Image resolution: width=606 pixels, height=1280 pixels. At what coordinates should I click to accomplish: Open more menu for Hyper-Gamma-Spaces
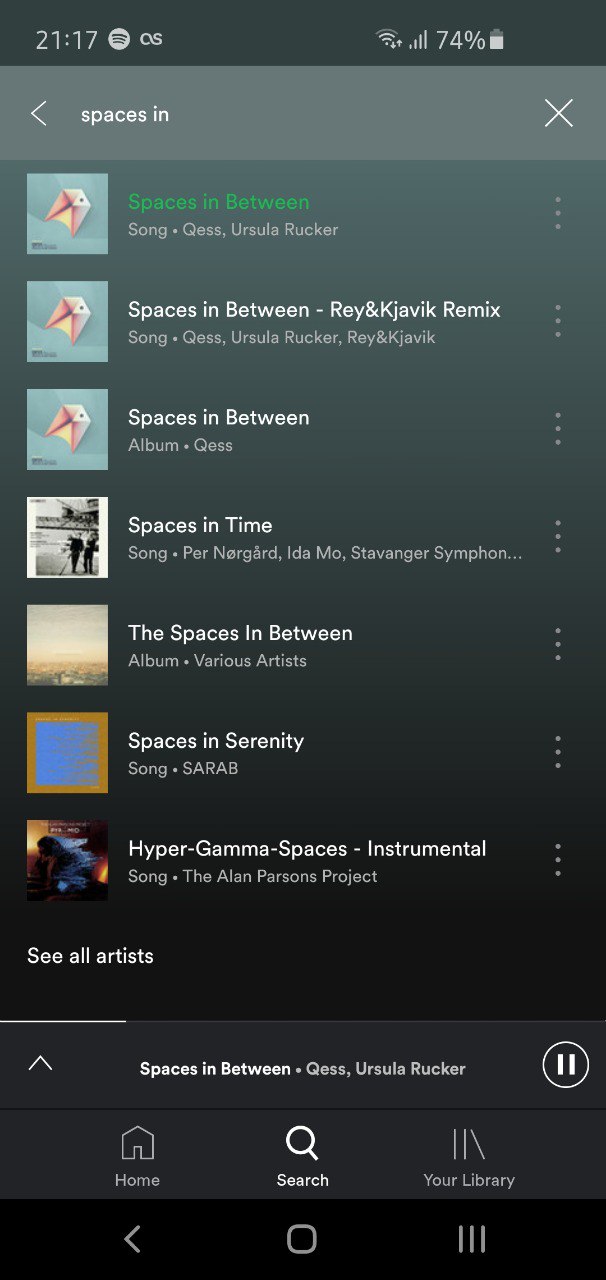tap(558, 860)
